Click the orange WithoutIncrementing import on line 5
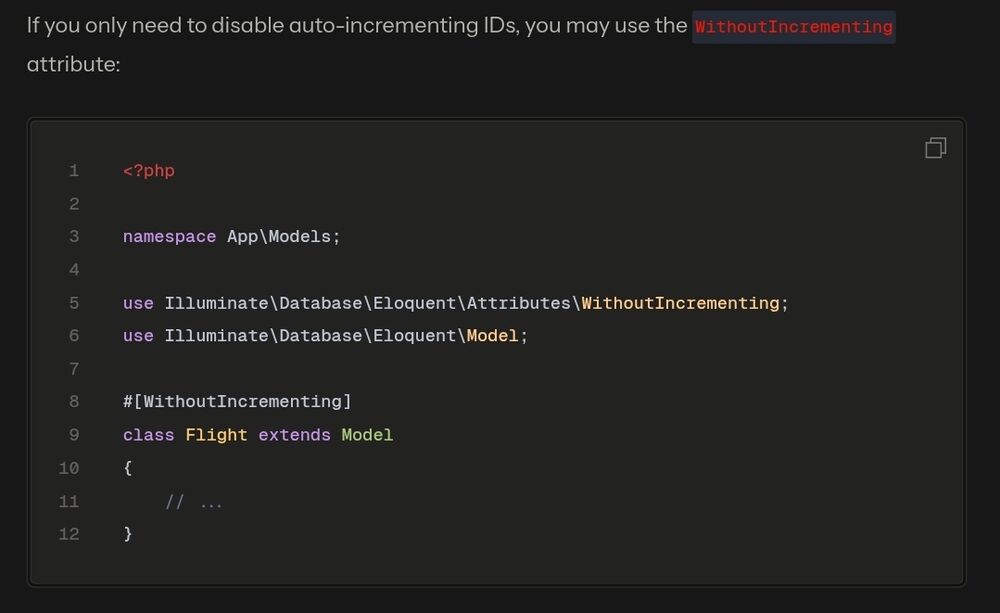Screen dimensions: 1000x613 [680, 303]
